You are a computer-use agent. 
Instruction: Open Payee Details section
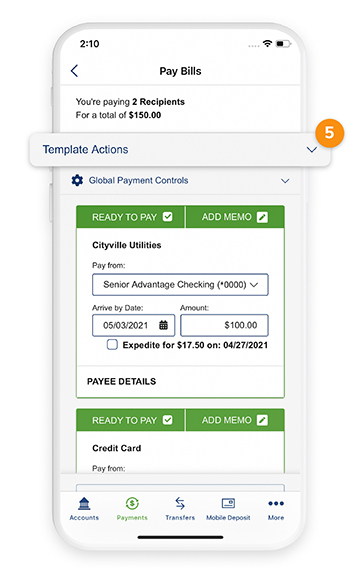point(122,381)
